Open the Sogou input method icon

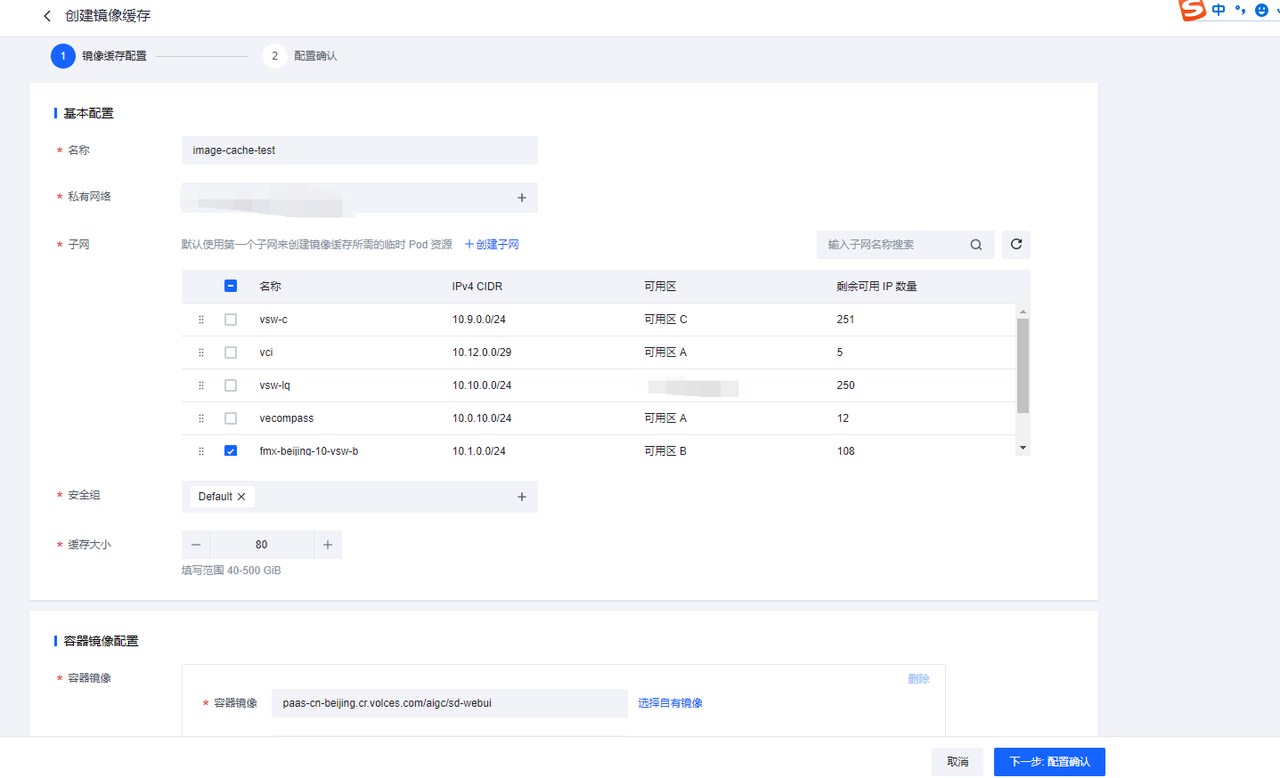pos(1191,11)
